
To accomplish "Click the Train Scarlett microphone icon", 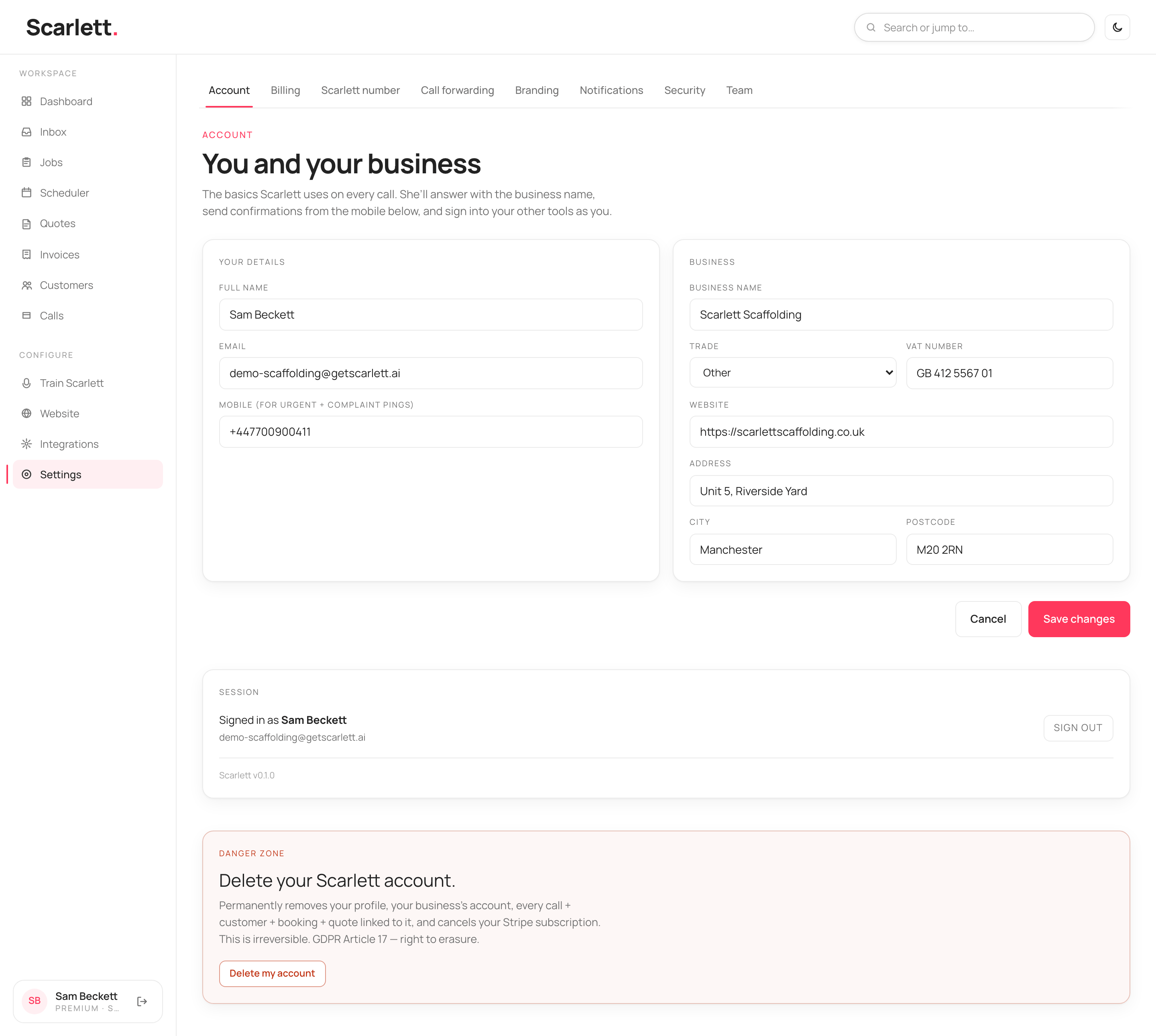I will pyautogui.click(x=26, y=383).
